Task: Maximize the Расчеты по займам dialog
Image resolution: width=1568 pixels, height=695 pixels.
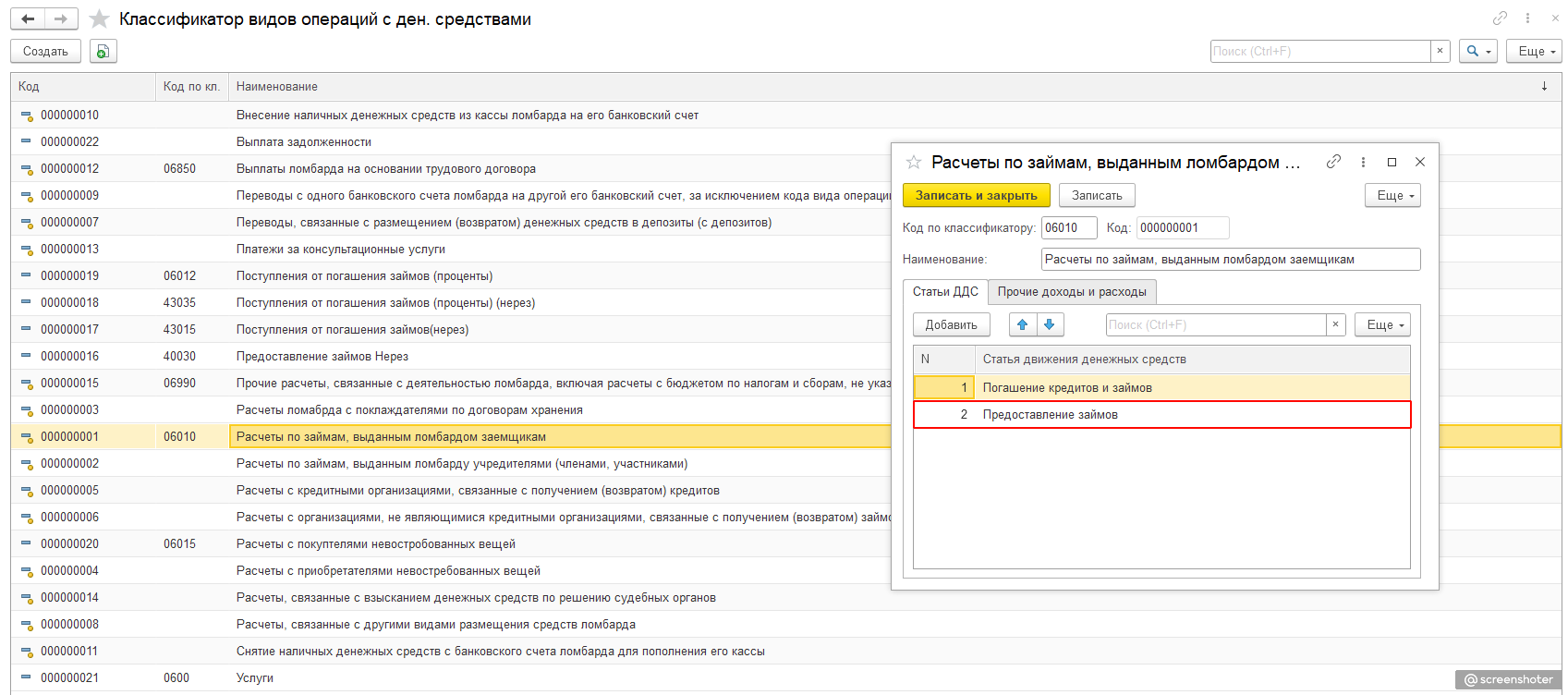Action: click(x=1392, y=162)
